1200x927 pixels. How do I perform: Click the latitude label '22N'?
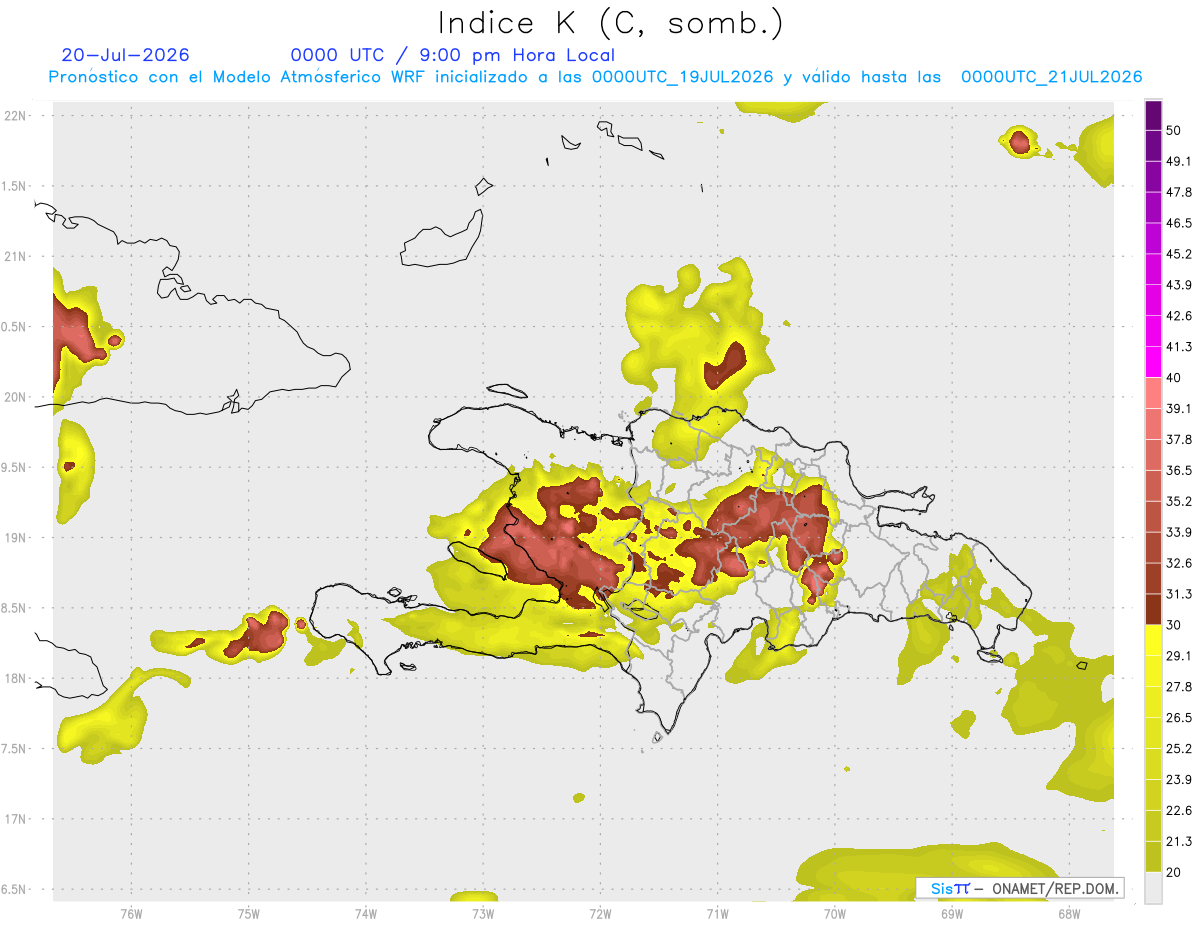16,116
